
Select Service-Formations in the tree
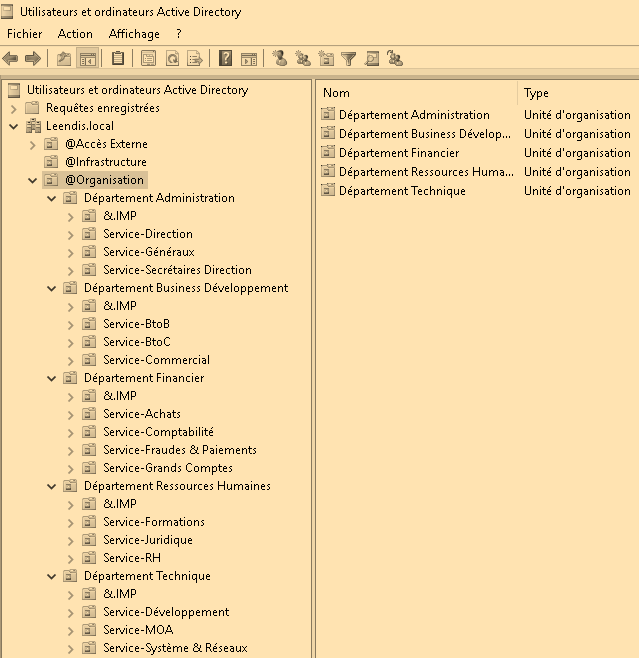[x=154, y=522]
